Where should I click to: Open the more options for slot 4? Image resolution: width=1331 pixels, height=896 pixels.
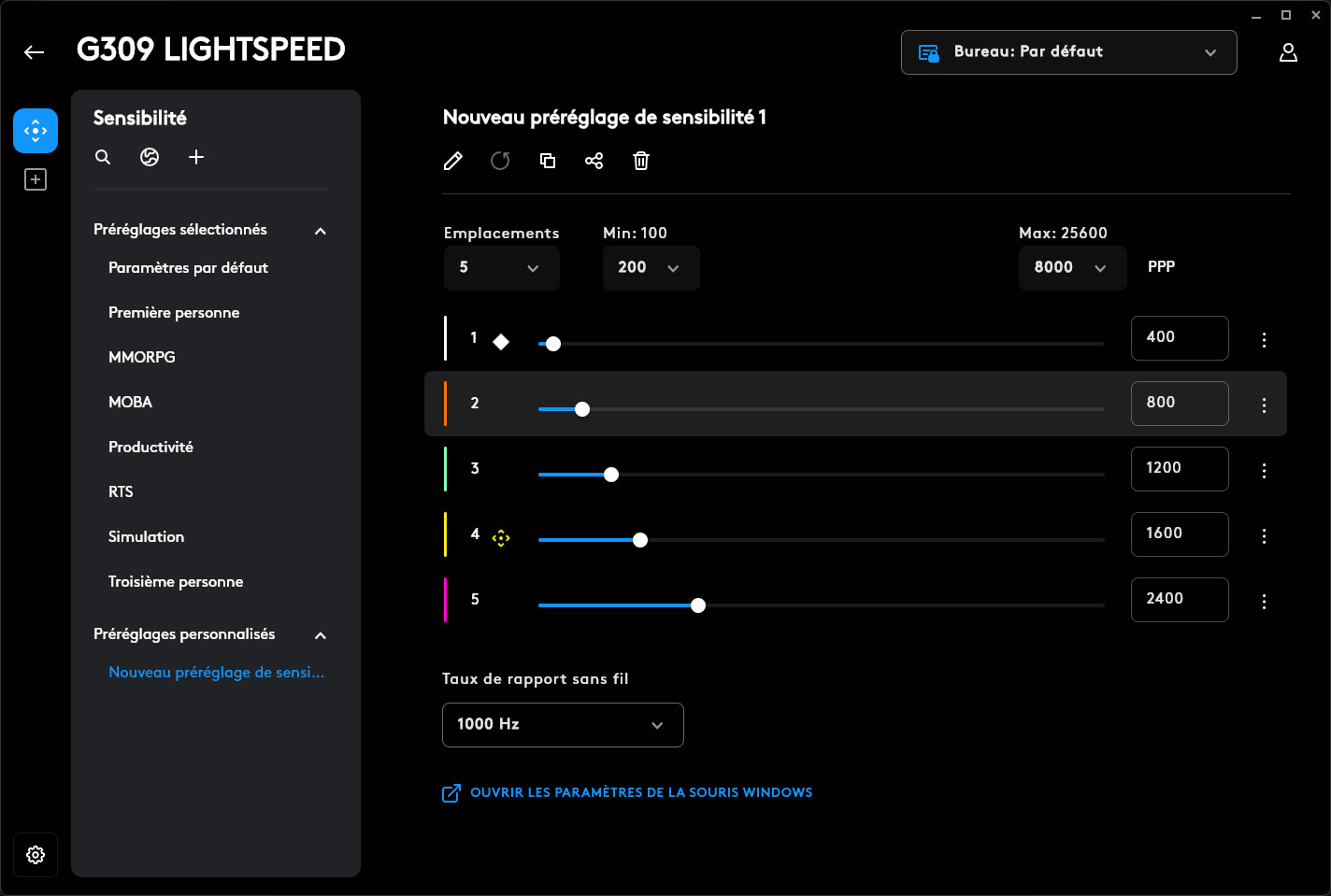[x=1264, y=536]
